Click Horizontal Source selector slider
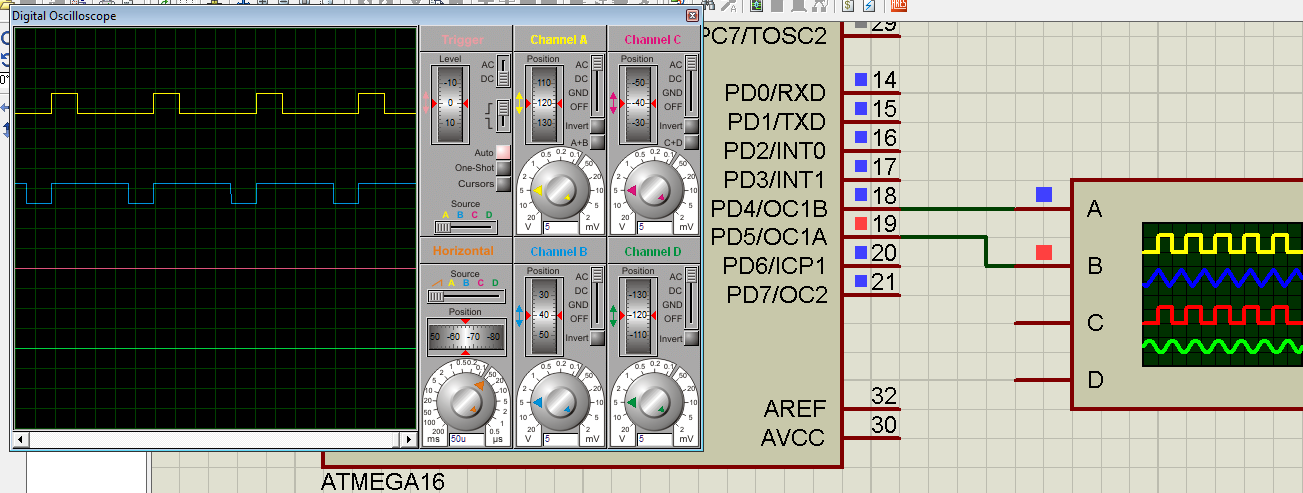 click(466, 296)
